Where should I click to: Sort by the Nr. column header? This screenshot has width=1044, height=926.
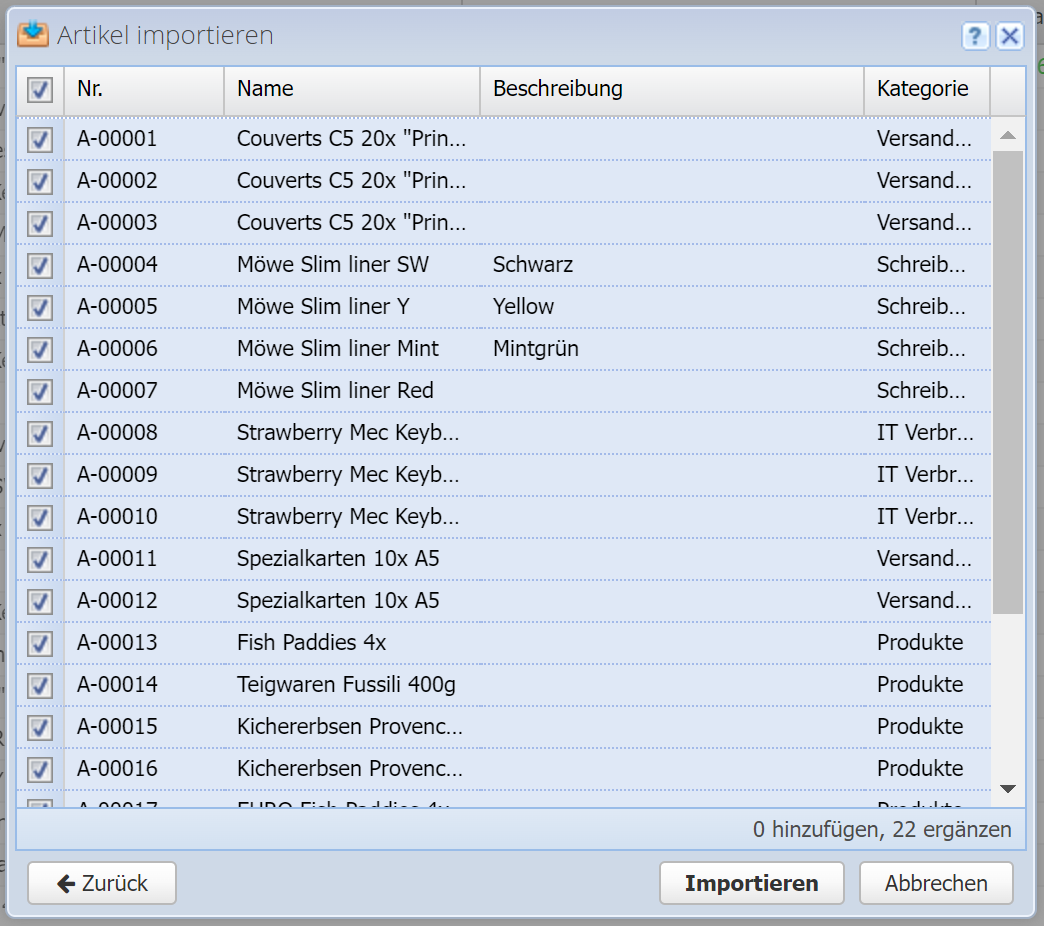pyautogui.click(x=144, y=89)
